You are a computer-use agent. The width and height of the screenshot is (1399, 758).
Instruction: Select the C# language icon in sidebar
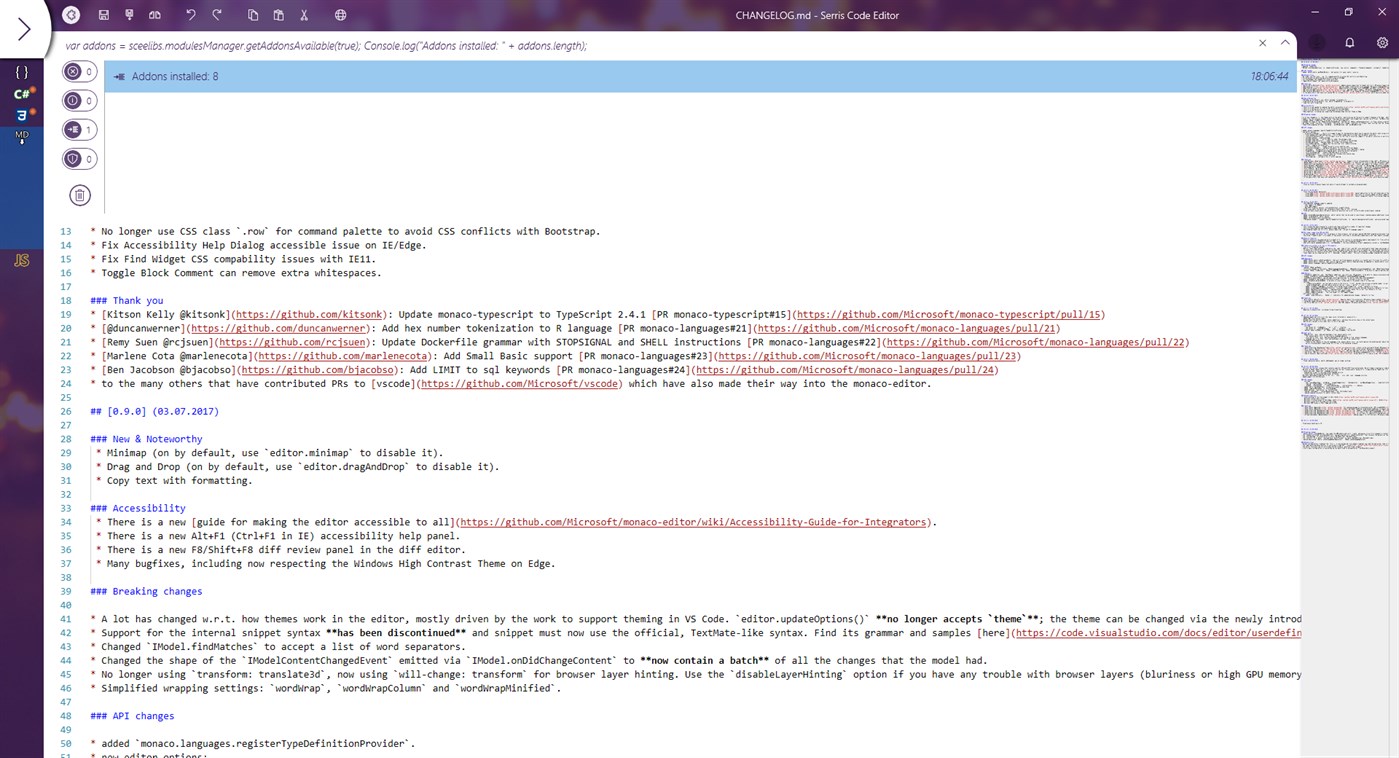tap(21, 94)
